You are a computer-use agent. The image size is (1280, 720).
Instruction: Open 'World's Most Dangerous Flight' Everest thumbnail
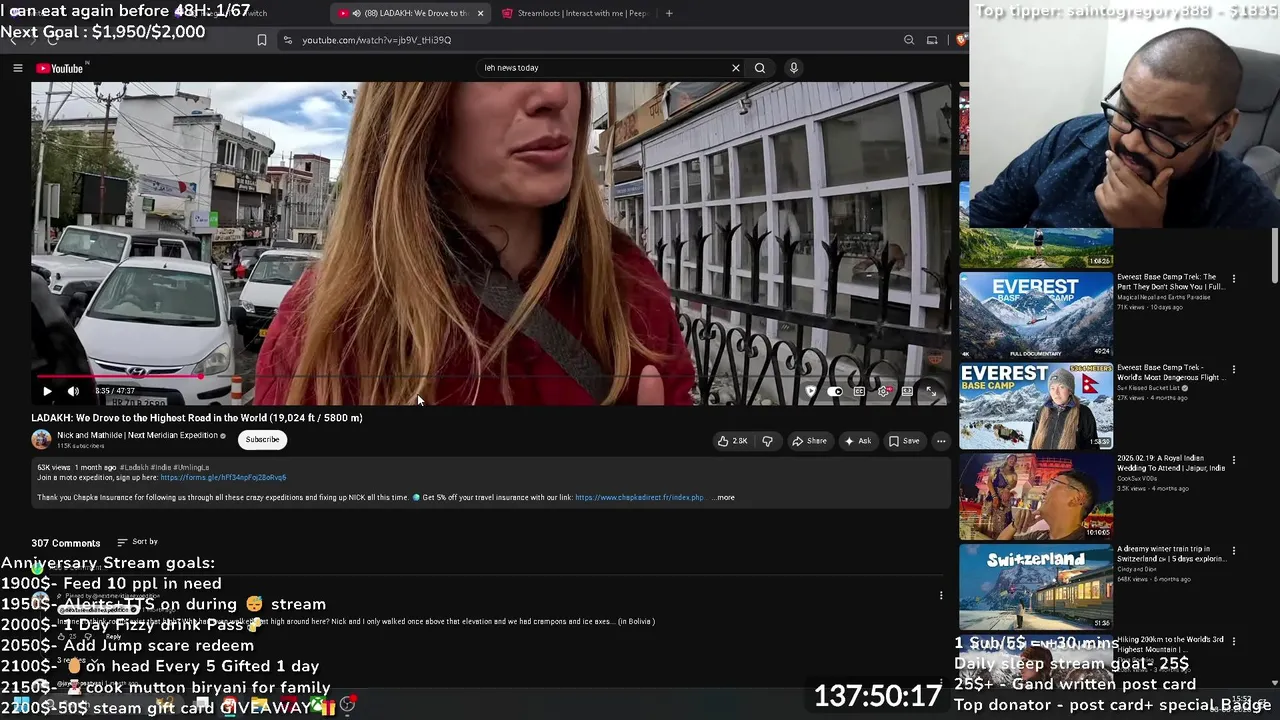tap(1036, 406)
